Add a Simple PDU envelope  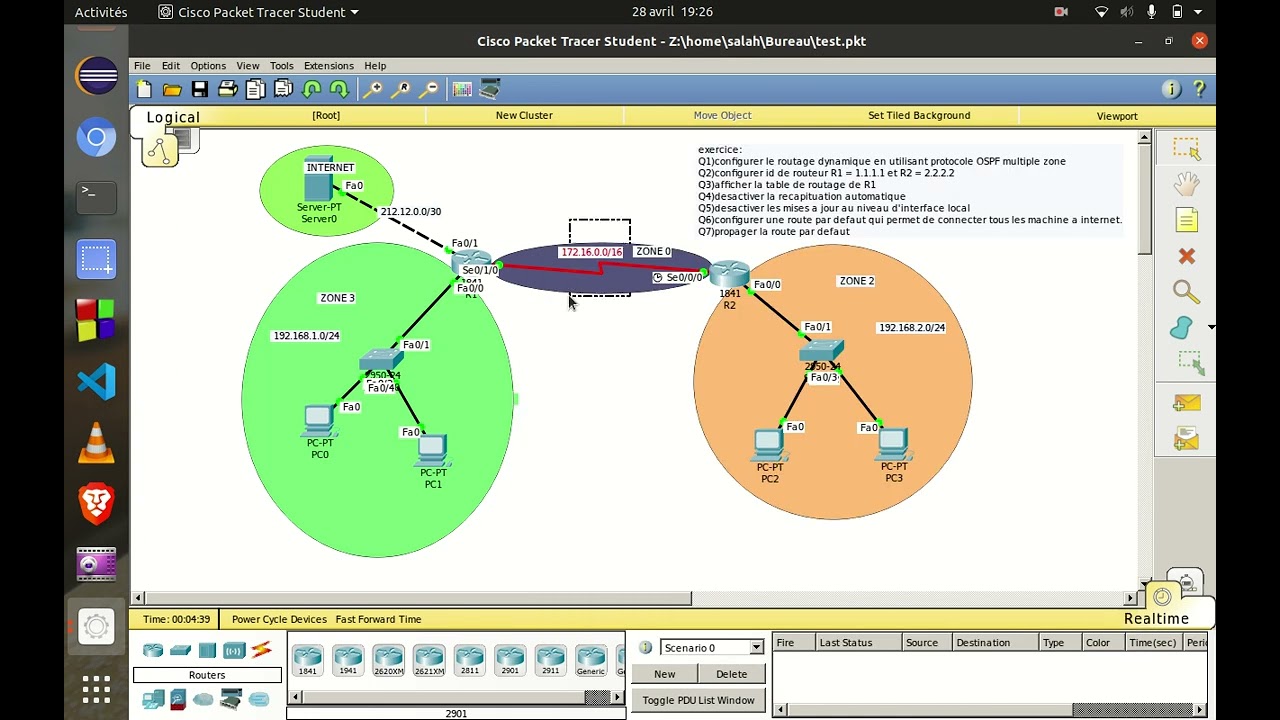point(1186,403)
